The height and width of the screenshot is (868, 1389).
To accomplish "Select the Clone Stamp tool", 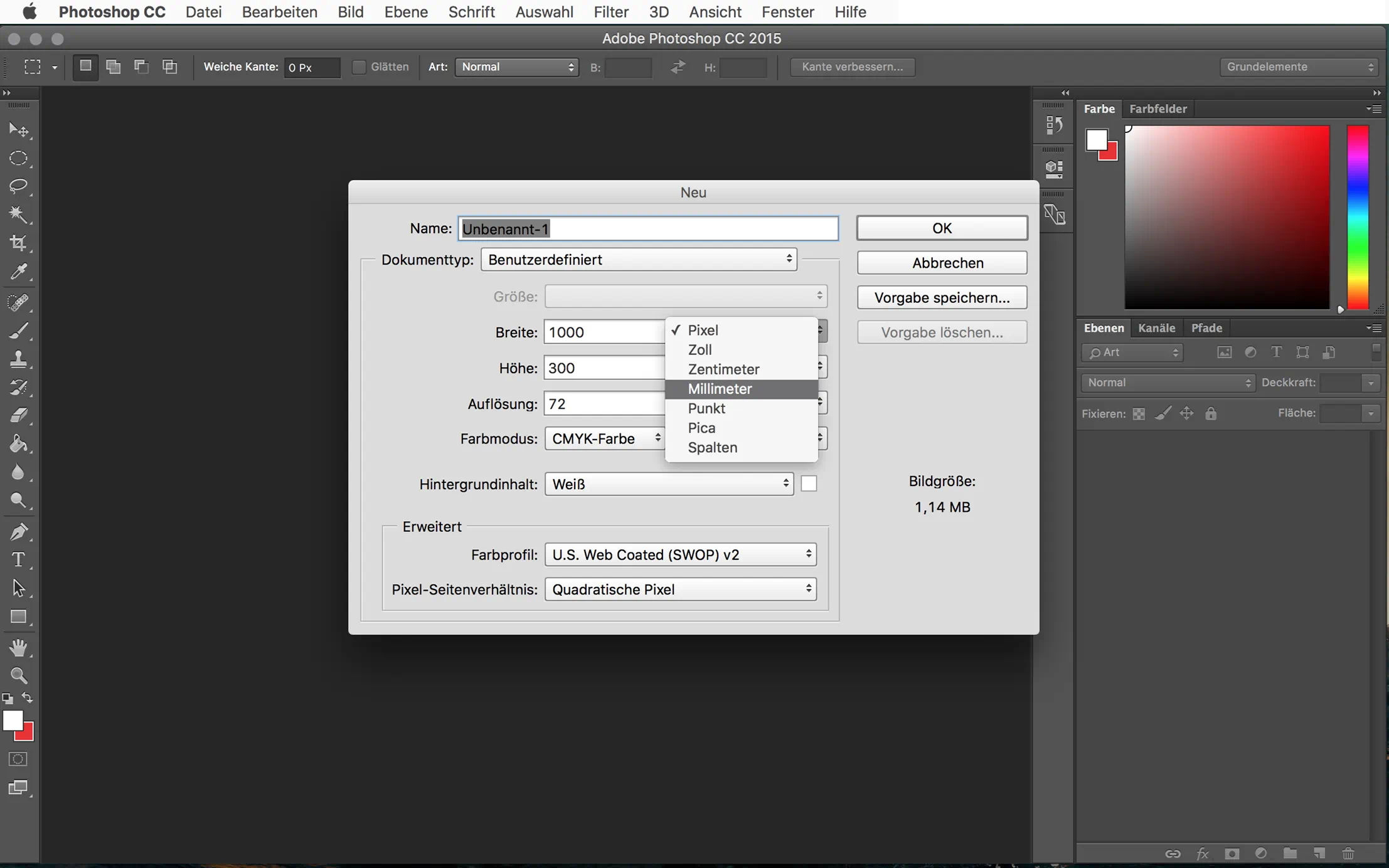I will click(x=18, y=359).
